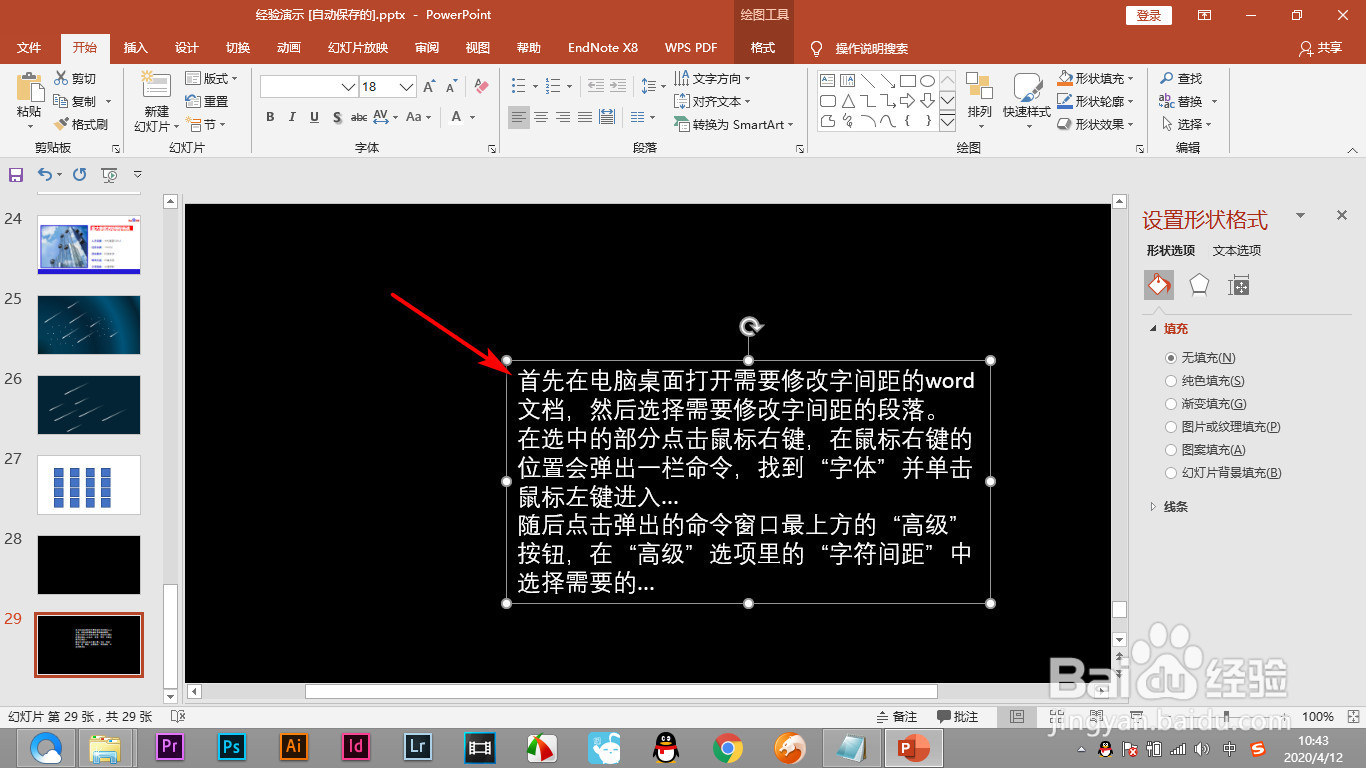The height and width of the screenshot is (768, 1366).
Task: Click the Share (共享) button
Action: pos(1320,47)
